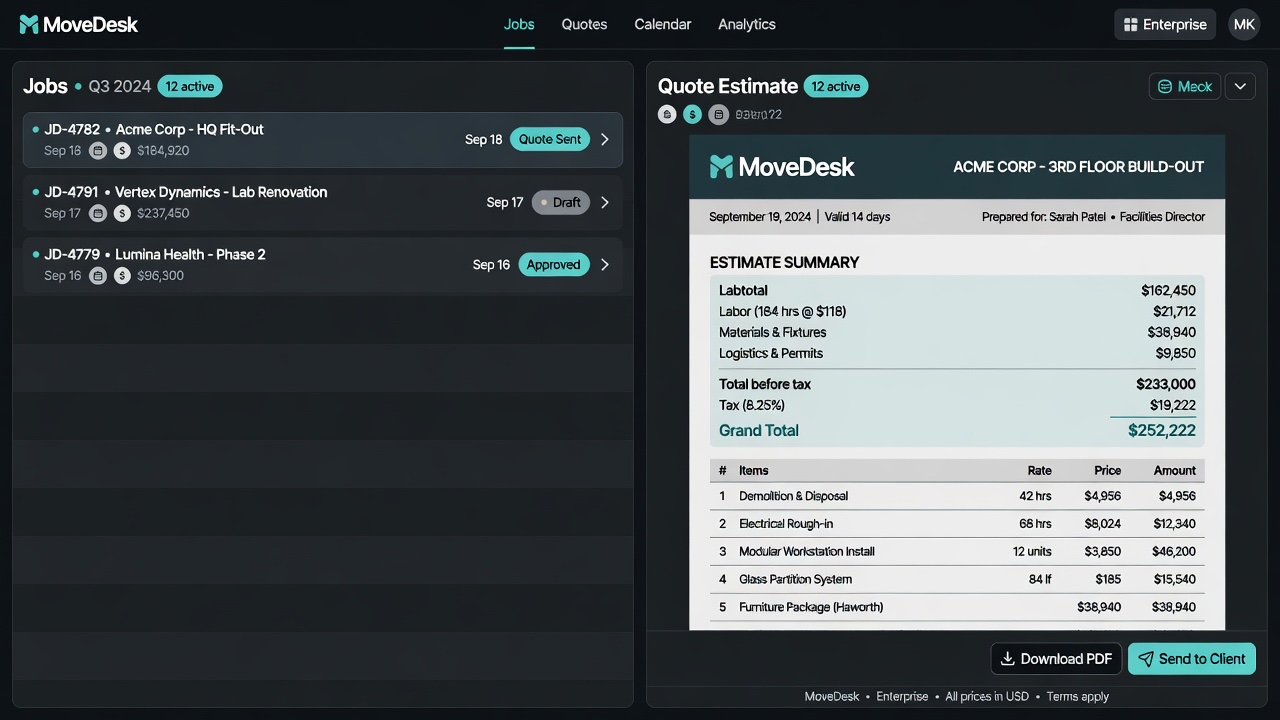Open the Analytics tab
Viewport: 1280px width, 720px height.
(x=747, y=24)
